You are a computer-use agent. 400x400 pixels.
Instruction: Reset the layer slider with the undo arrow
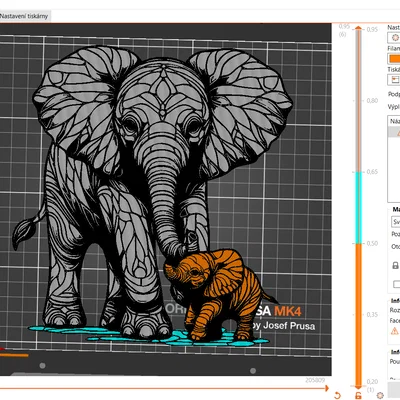pos(337,395)
